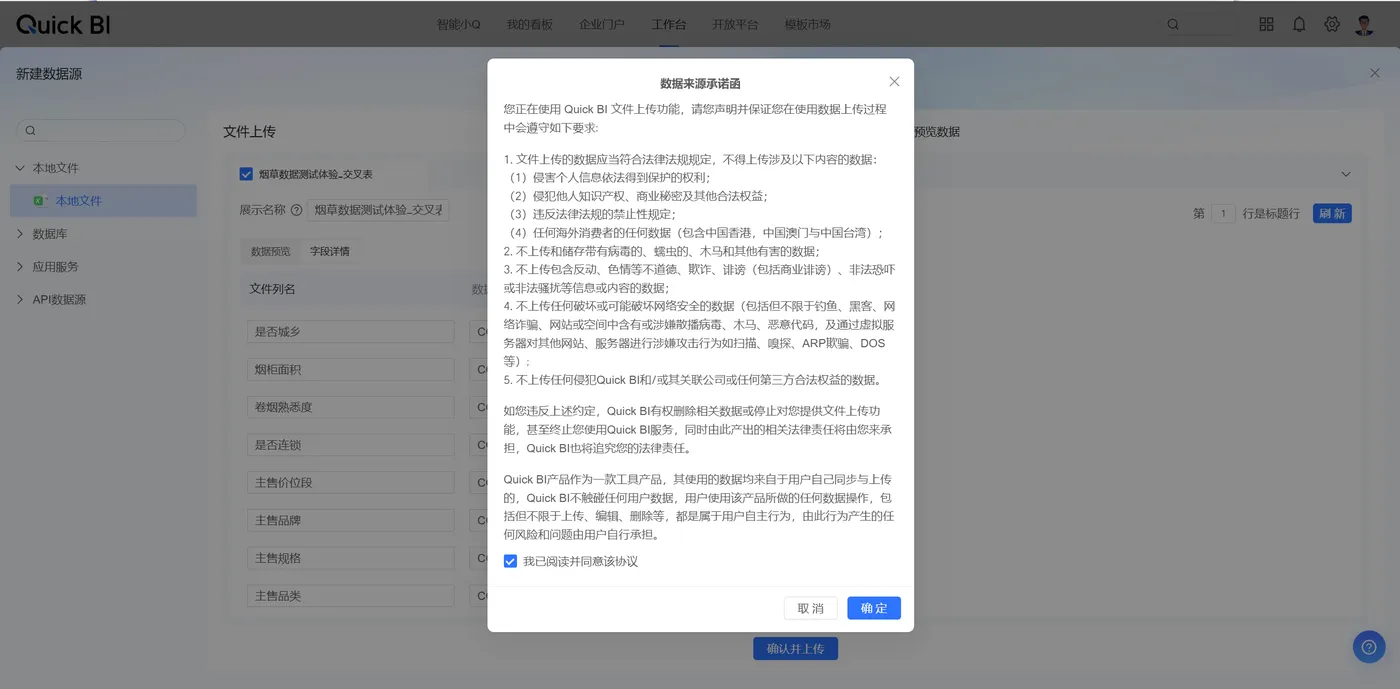Click the 烟柜面积 column name field
The width and height of the screenshot is (1400, 689).
351,370
